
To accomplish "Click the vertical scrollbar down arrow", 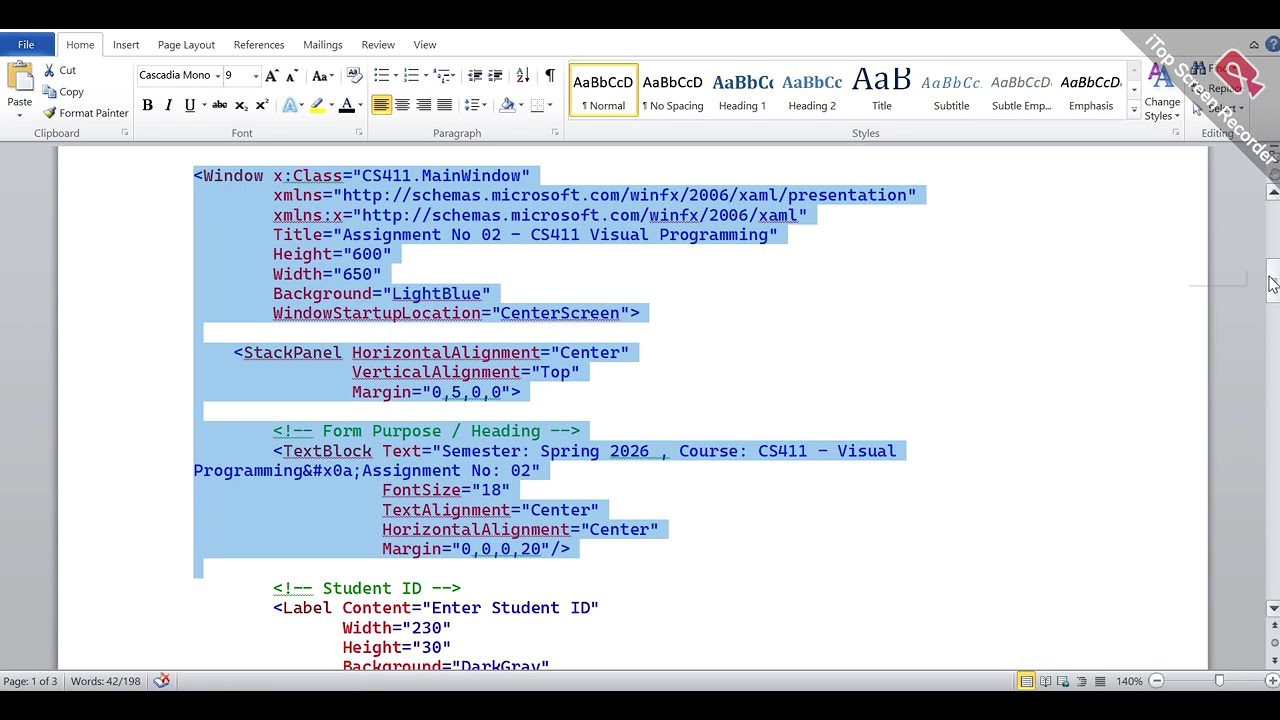I will (x=1274, y=608).
